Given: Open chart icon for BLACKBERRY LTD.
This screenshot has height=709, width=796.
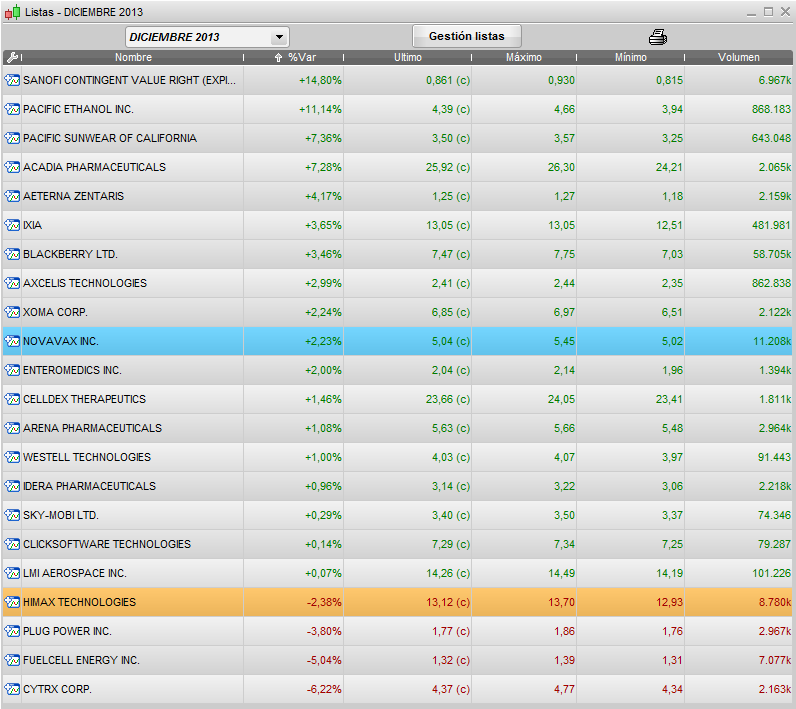Looking at the screenshot, I should pyautogui.click(x=12, y=254).
